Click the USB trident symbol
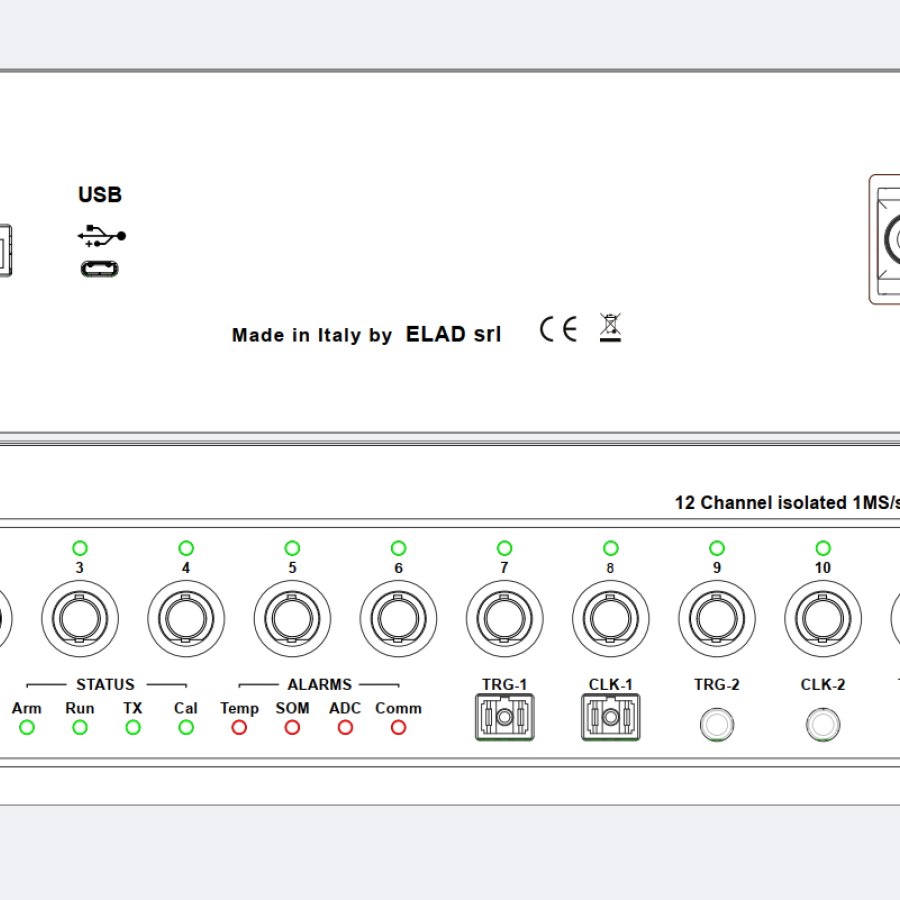900x900 pixels. [x=101, y=237]
